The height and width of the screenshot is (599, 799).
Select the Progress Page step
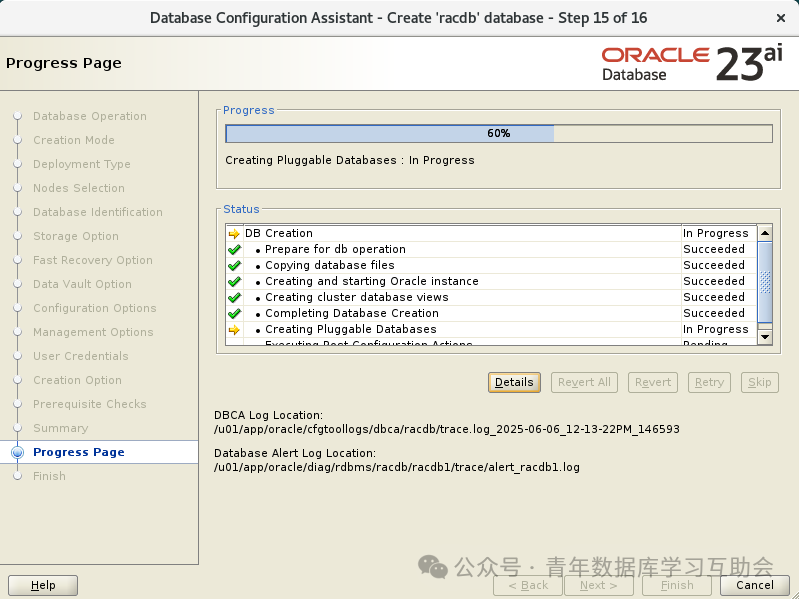point(78,452)
